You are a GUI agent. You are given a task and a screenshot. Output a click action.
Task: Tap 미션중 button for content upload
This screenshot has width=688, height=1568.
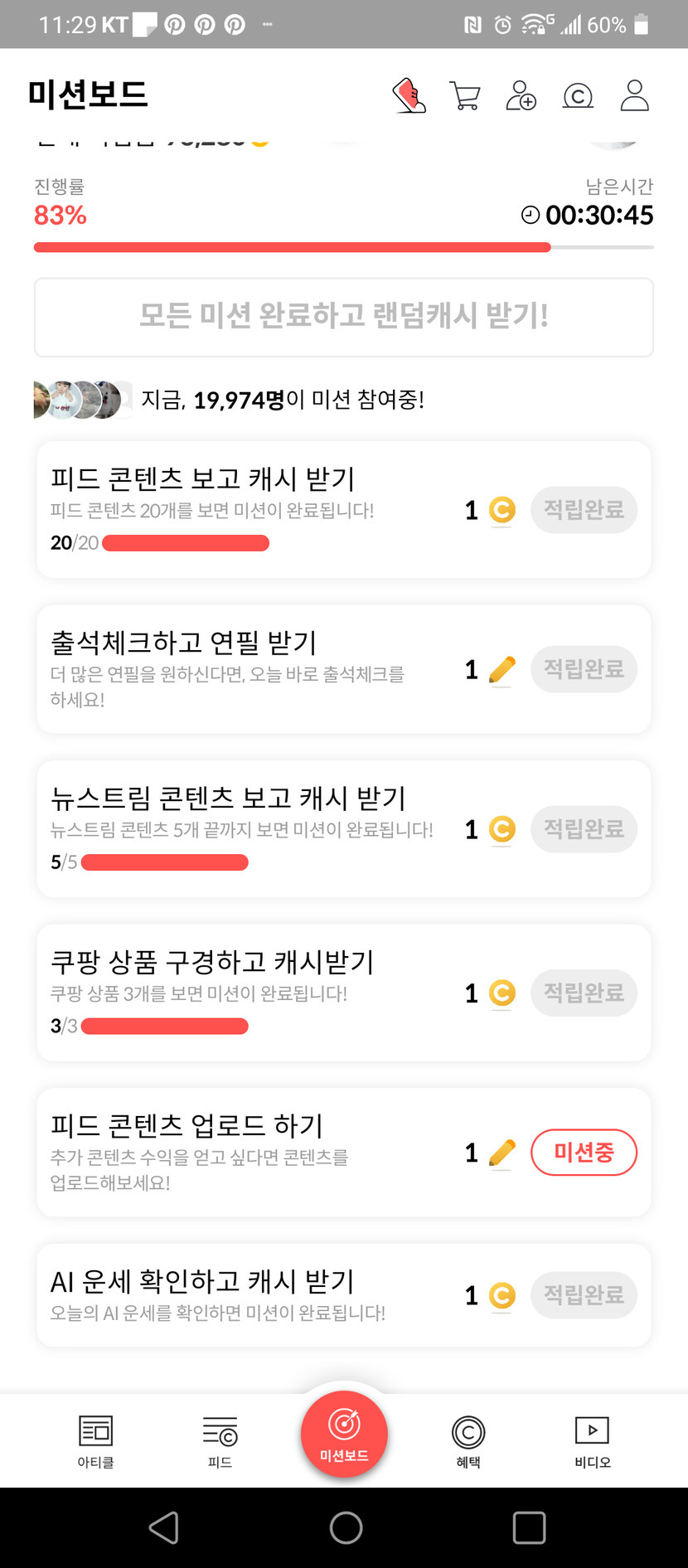[584, 1152]
